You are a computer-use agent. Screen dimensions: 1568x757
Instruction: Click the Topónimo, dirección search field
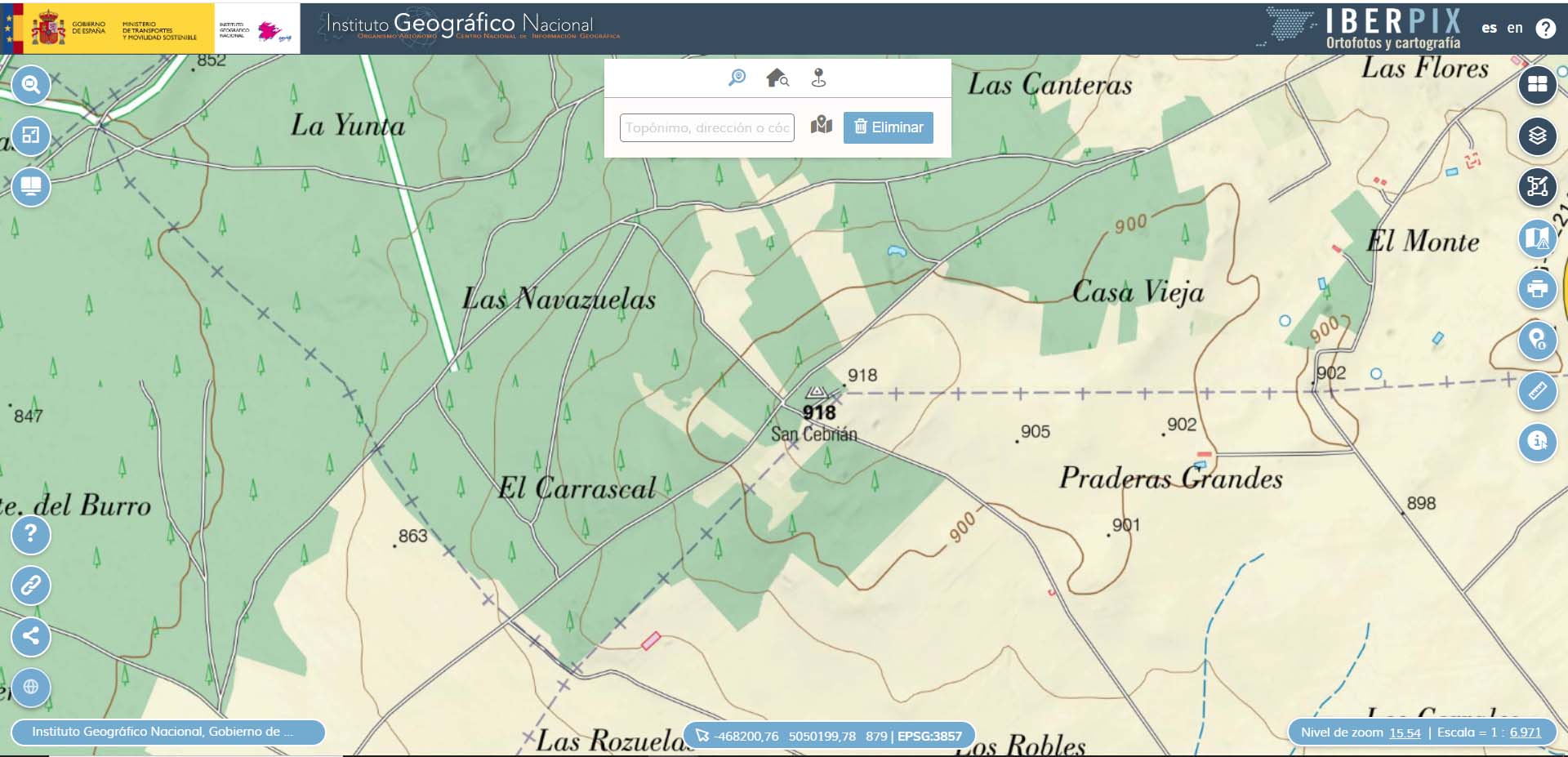[x=706, y=127]
